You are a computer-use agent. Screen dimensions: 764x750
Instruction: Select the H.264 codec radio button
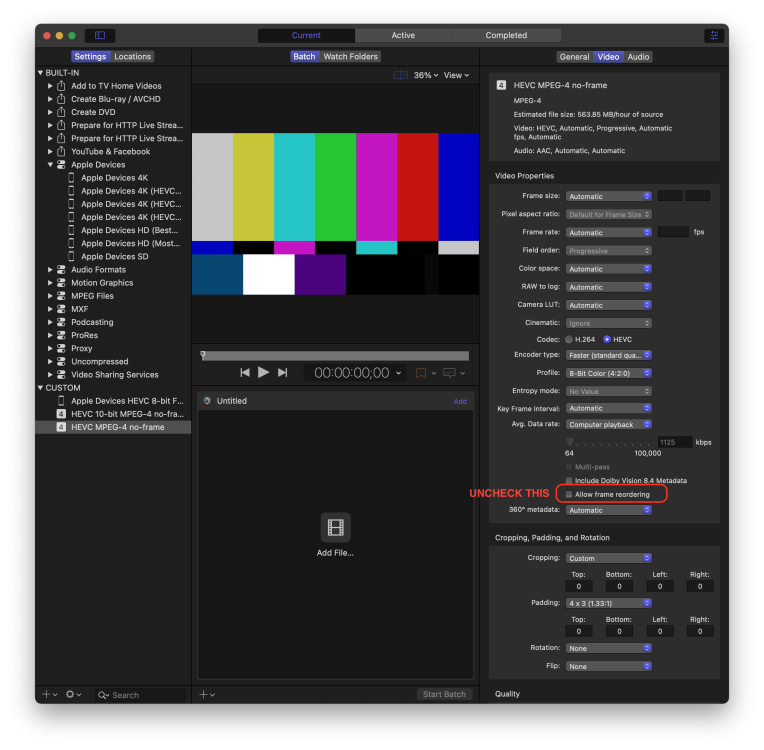coord(569,339)
